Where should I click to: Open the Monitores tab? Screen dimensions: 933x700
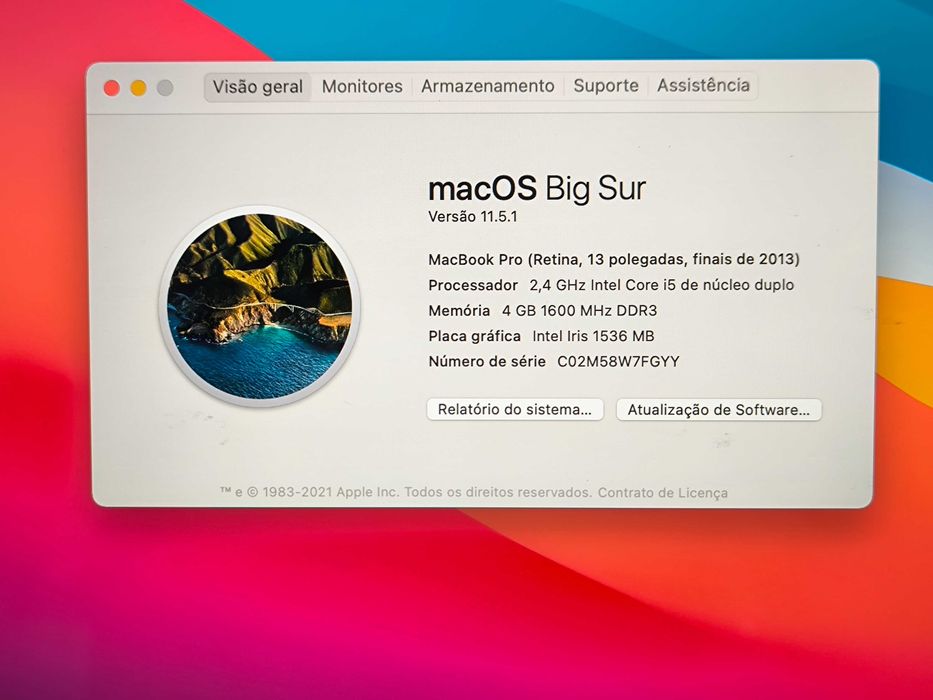[362, 86]
